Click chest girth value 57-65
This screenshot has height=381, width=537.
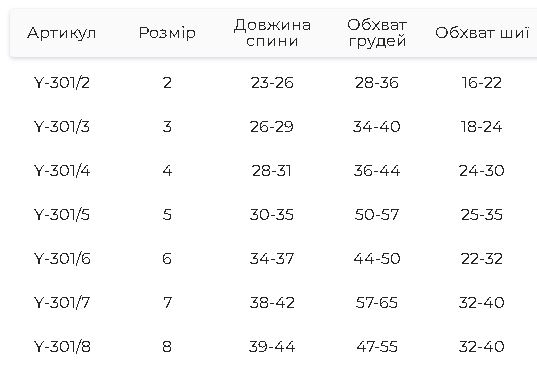(377, 303)
